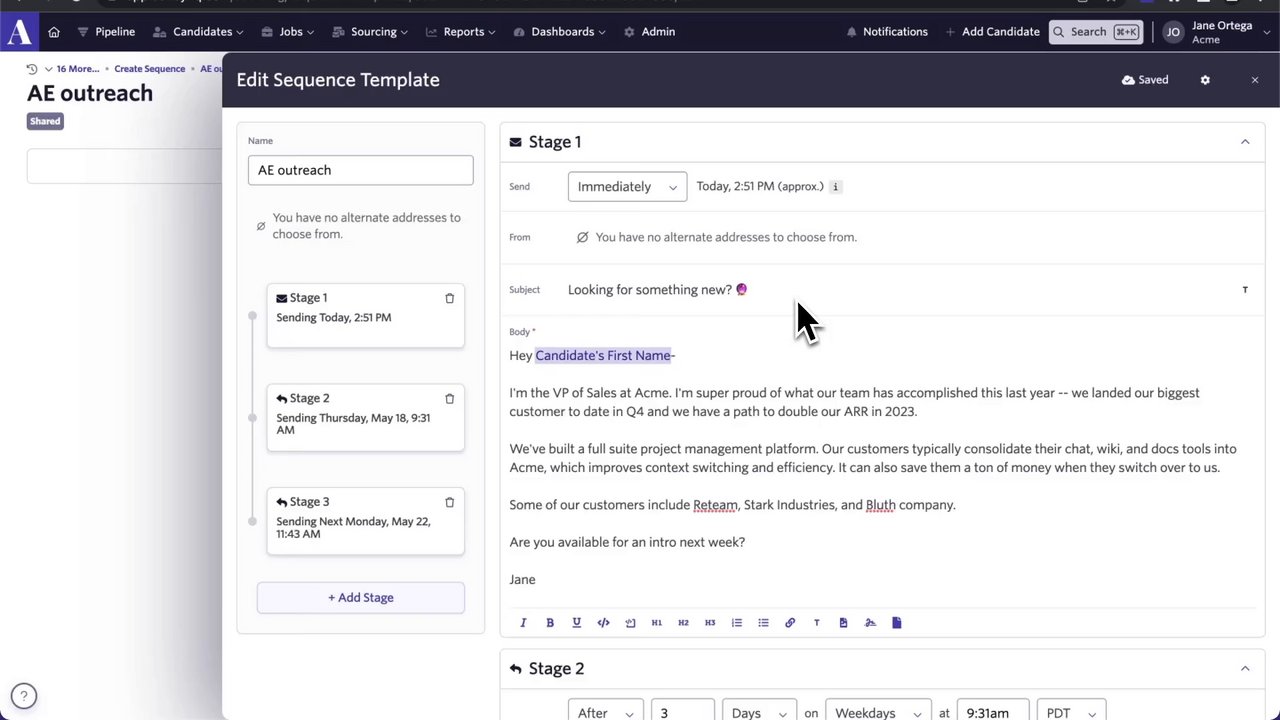This screenshot has width=1280, height=720.
Task: Open the Reports menu
Action: (462, 32)
